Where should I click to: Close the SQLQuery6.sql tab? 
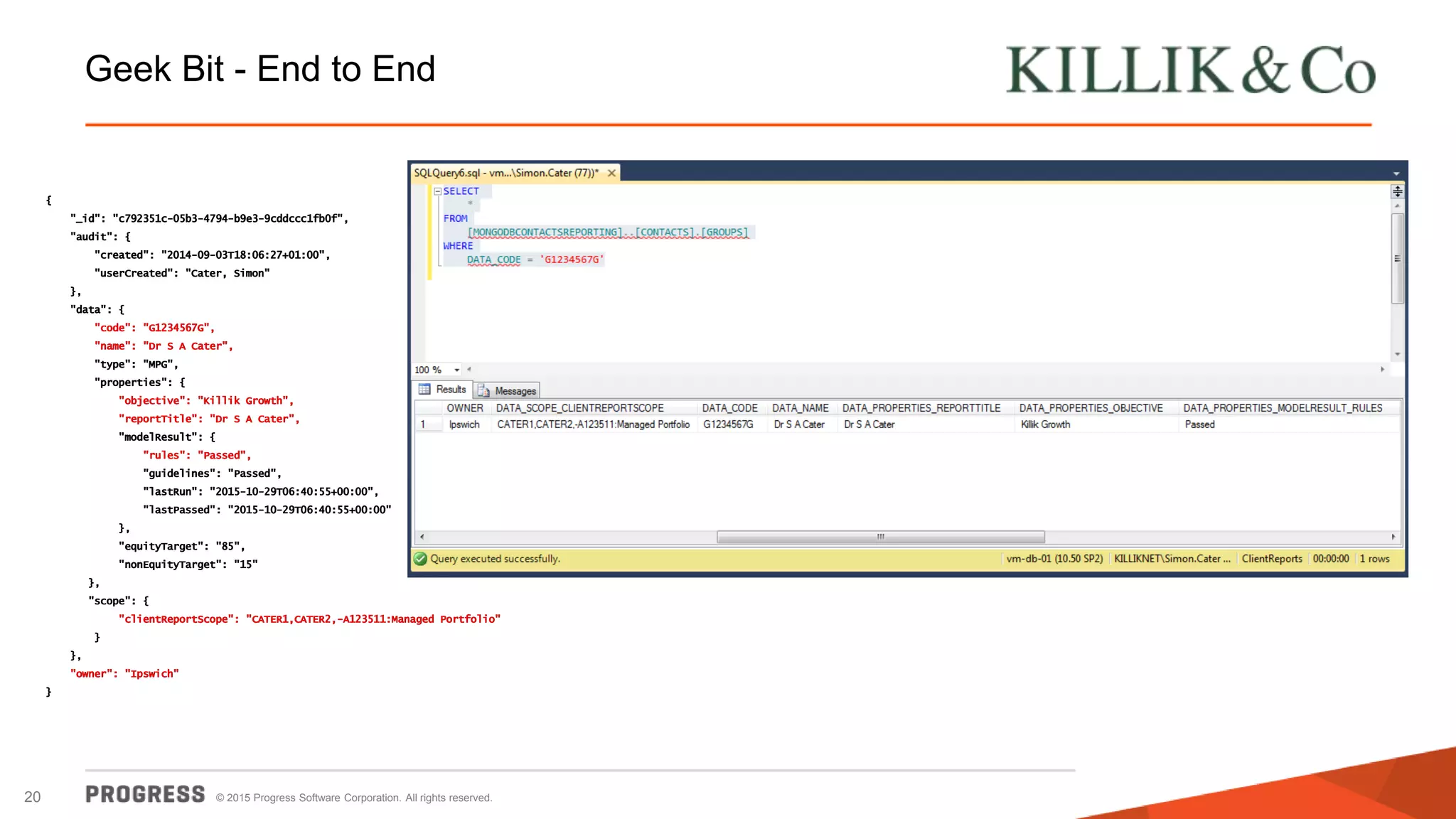coord(611,173)
